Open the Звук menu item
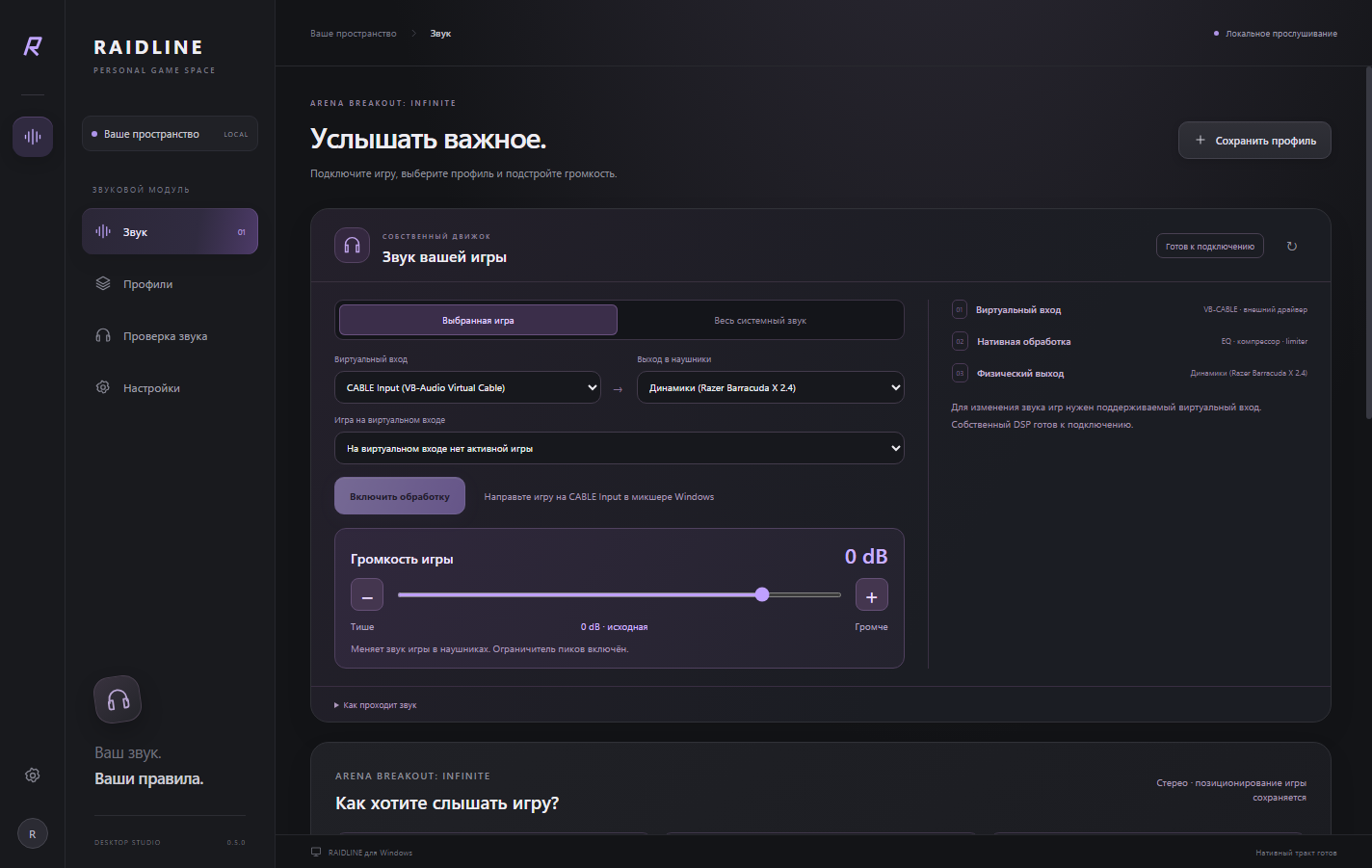The height and width of the screenshot is (868, 1372). (x=170, y=232)
